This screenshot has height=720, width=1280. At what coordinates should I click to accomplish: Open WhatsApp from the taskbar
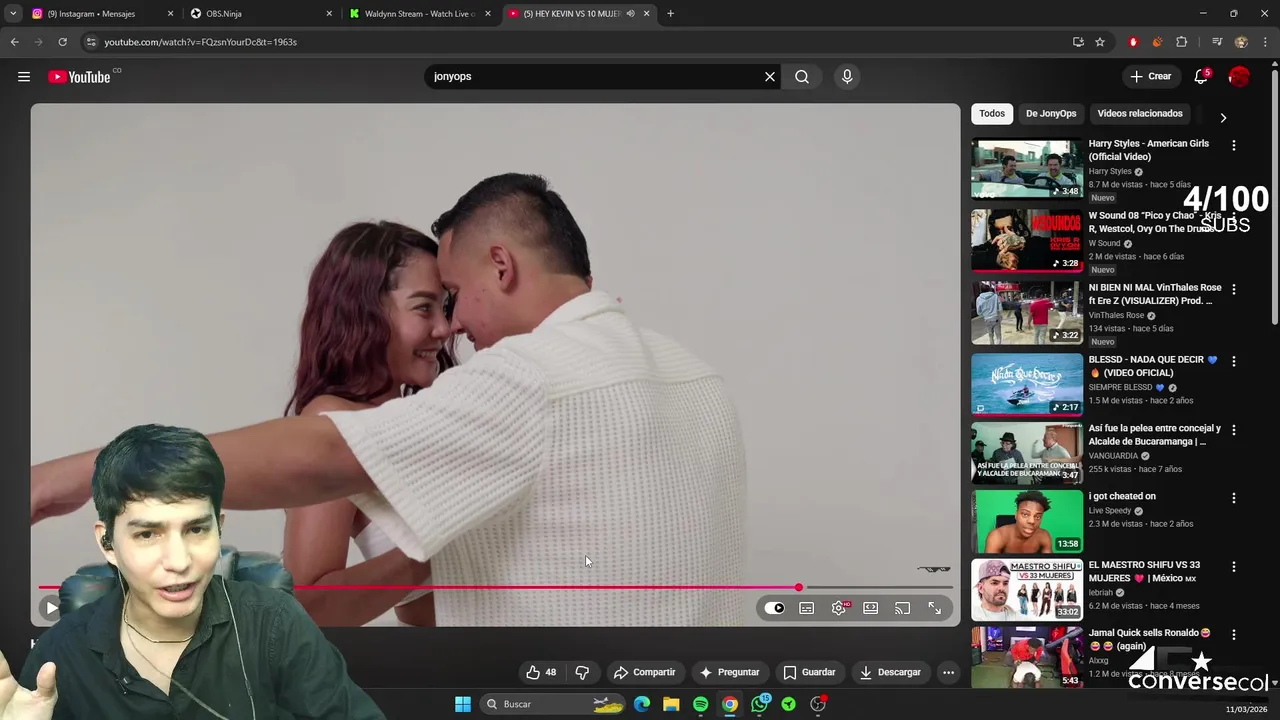(x=760, y=704)
